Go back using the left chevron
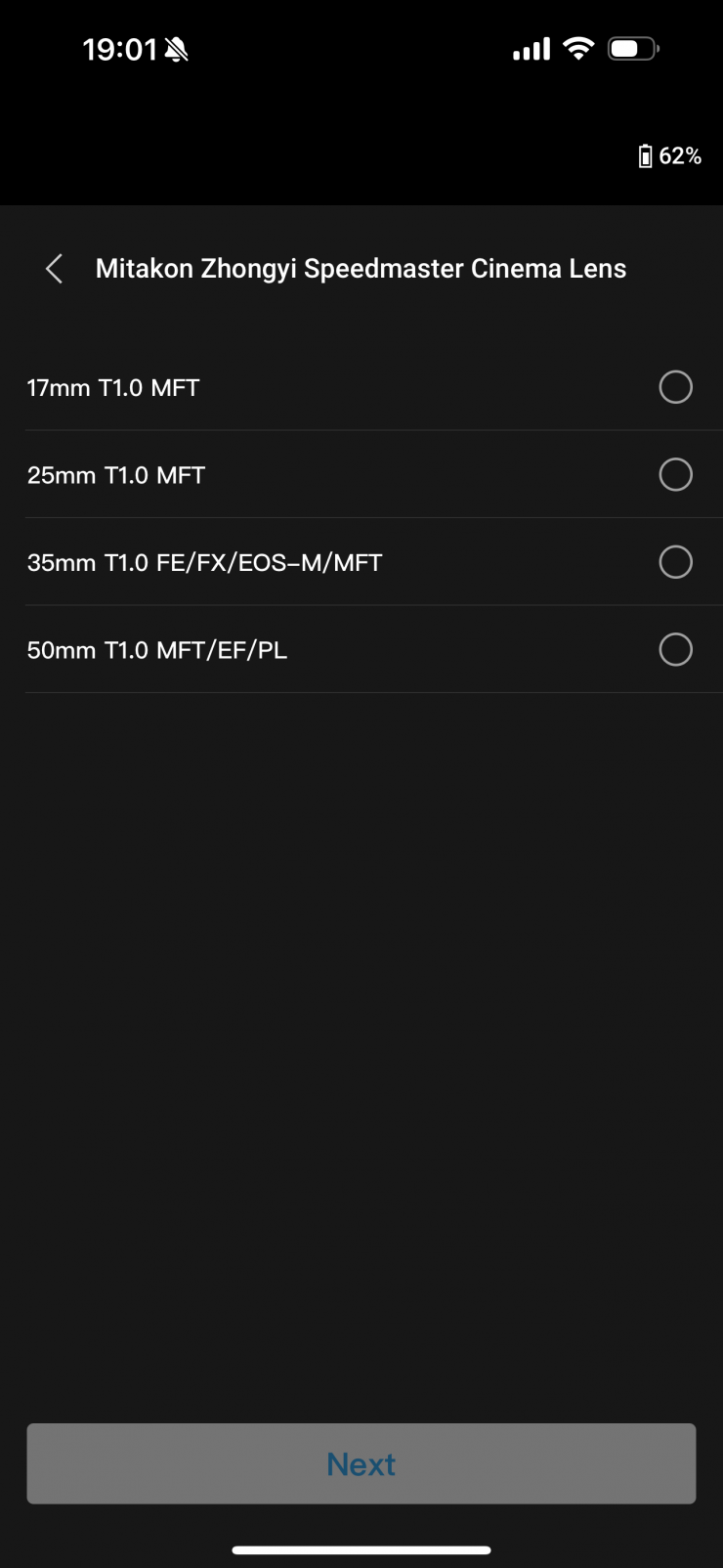This screenshot has height=1568, width=723. (55, 269)
